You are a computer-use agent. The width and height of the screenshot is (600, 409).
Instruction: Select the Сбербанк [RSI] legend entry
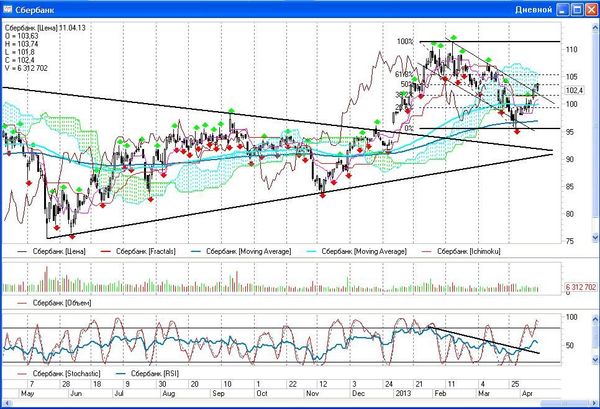(155, 373)
